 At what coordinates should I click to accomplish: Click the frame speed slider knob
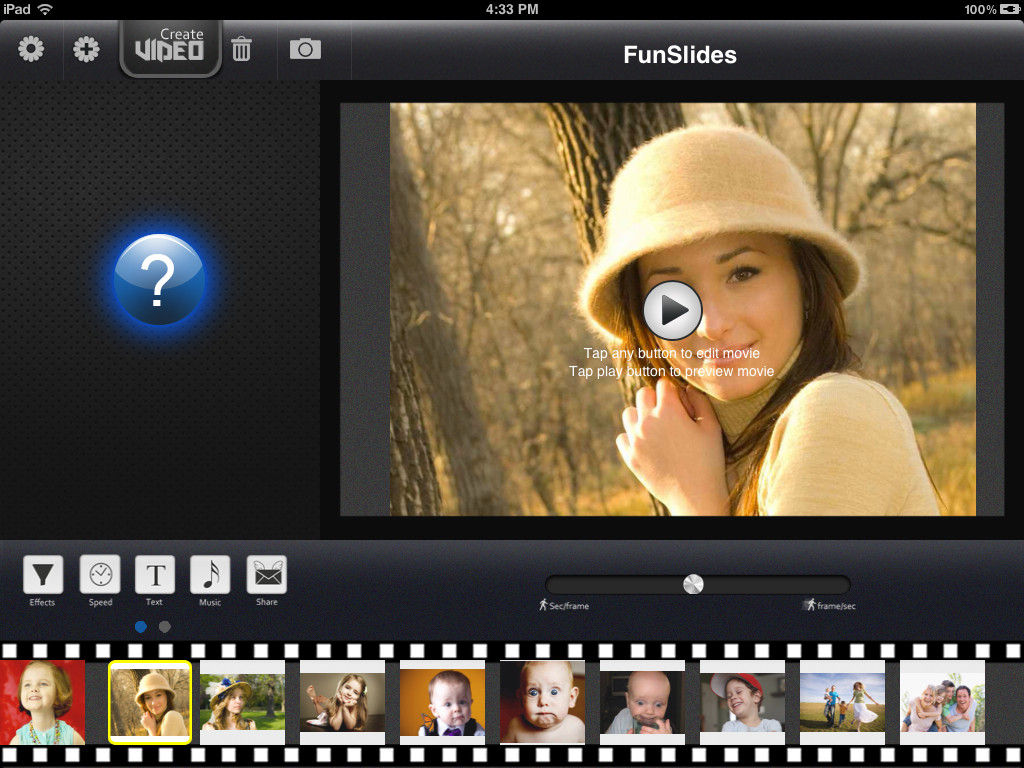(x=693, y=584)
